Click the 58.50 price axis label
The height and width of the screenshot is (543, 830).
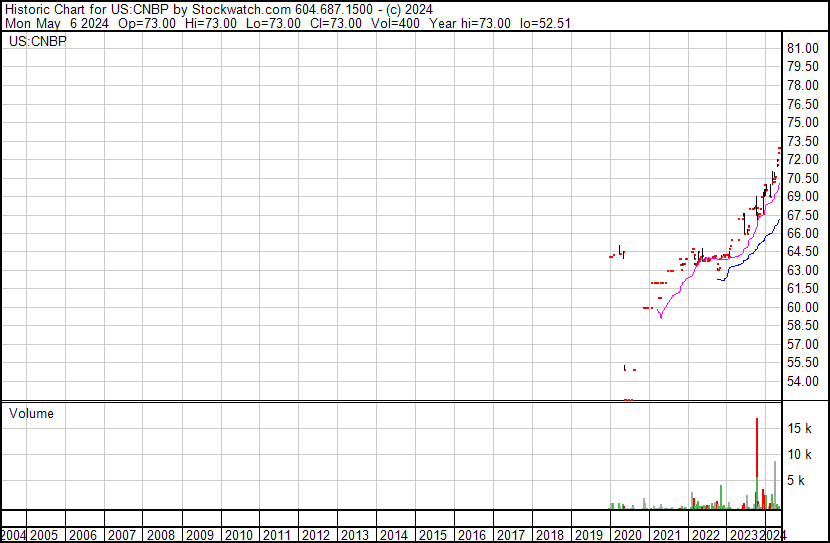802,325
